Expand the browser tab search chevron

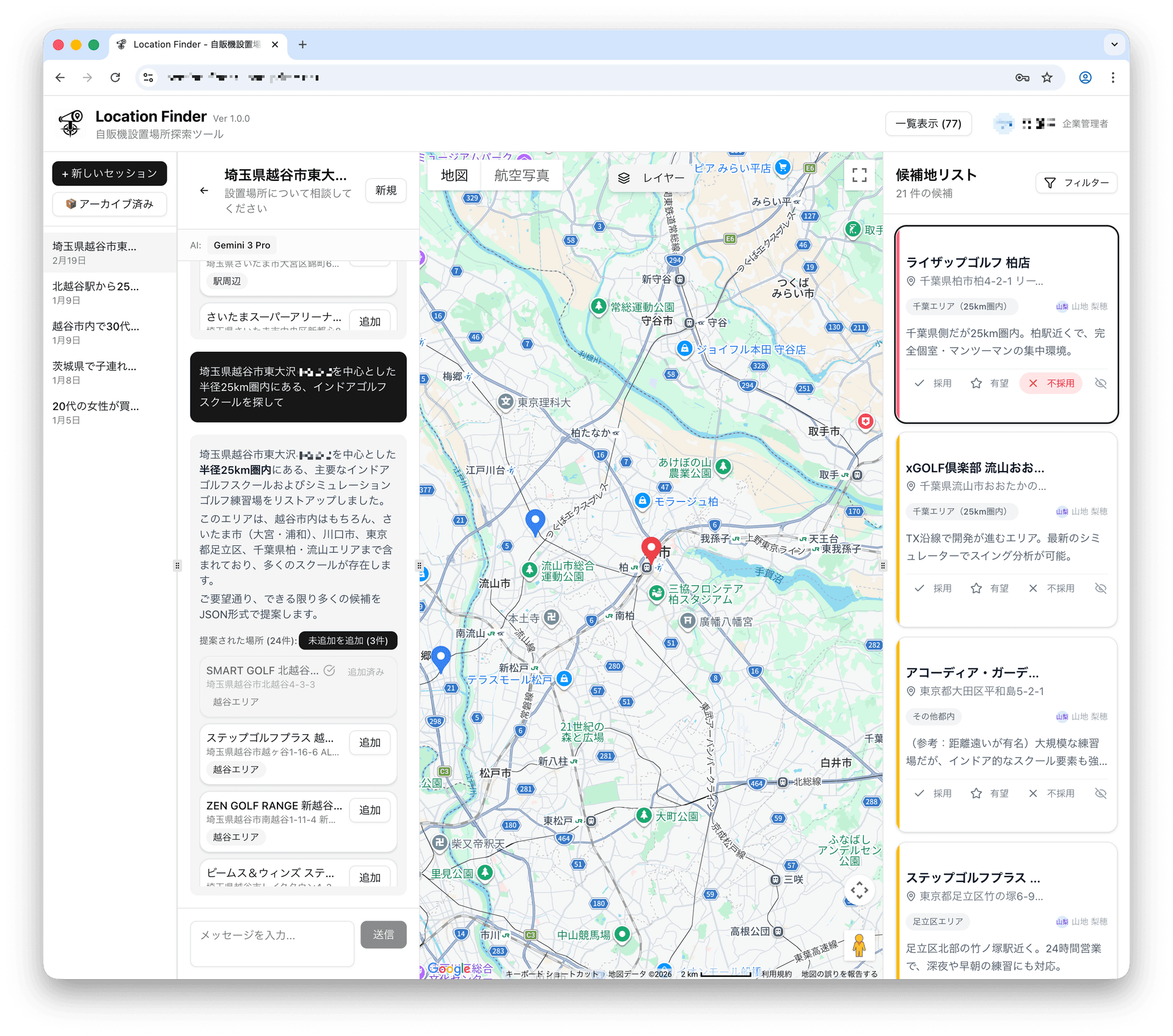click(x=1113, y=45)
